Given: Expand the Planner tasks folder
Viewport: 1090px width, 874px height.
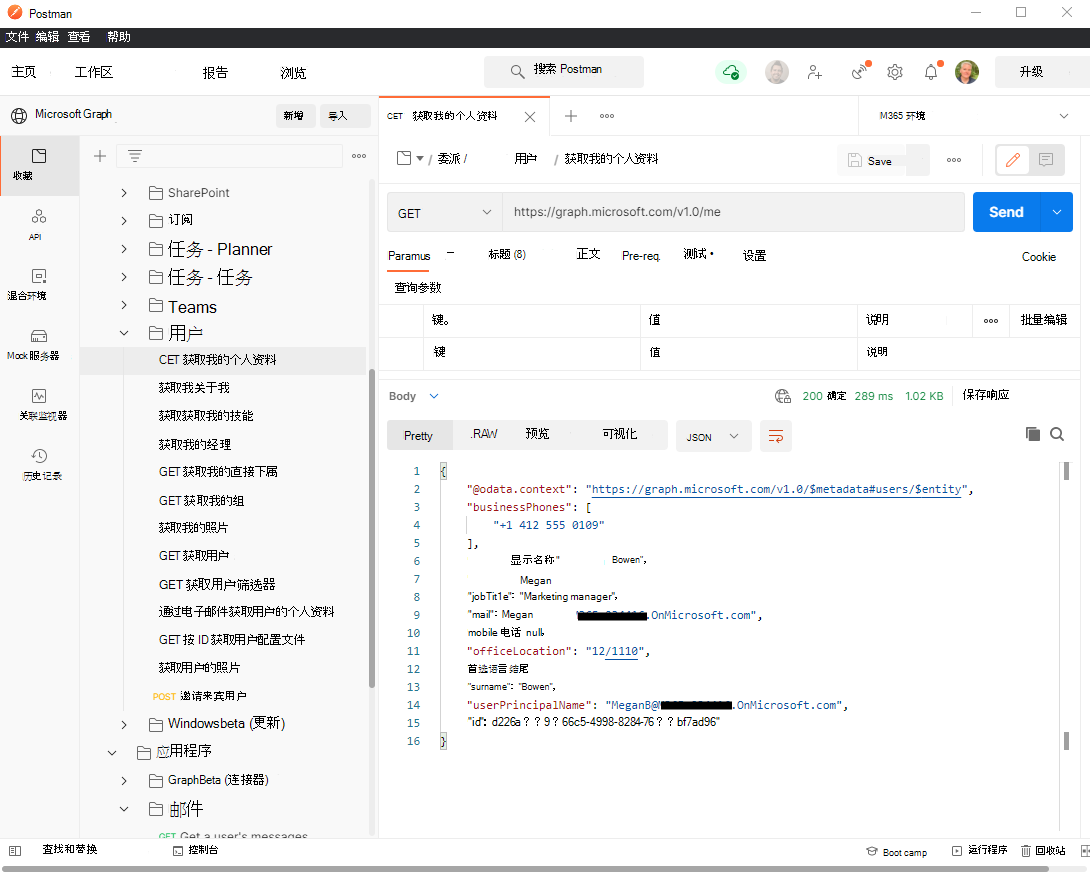Looking at the screenshot, I should 124,249.
